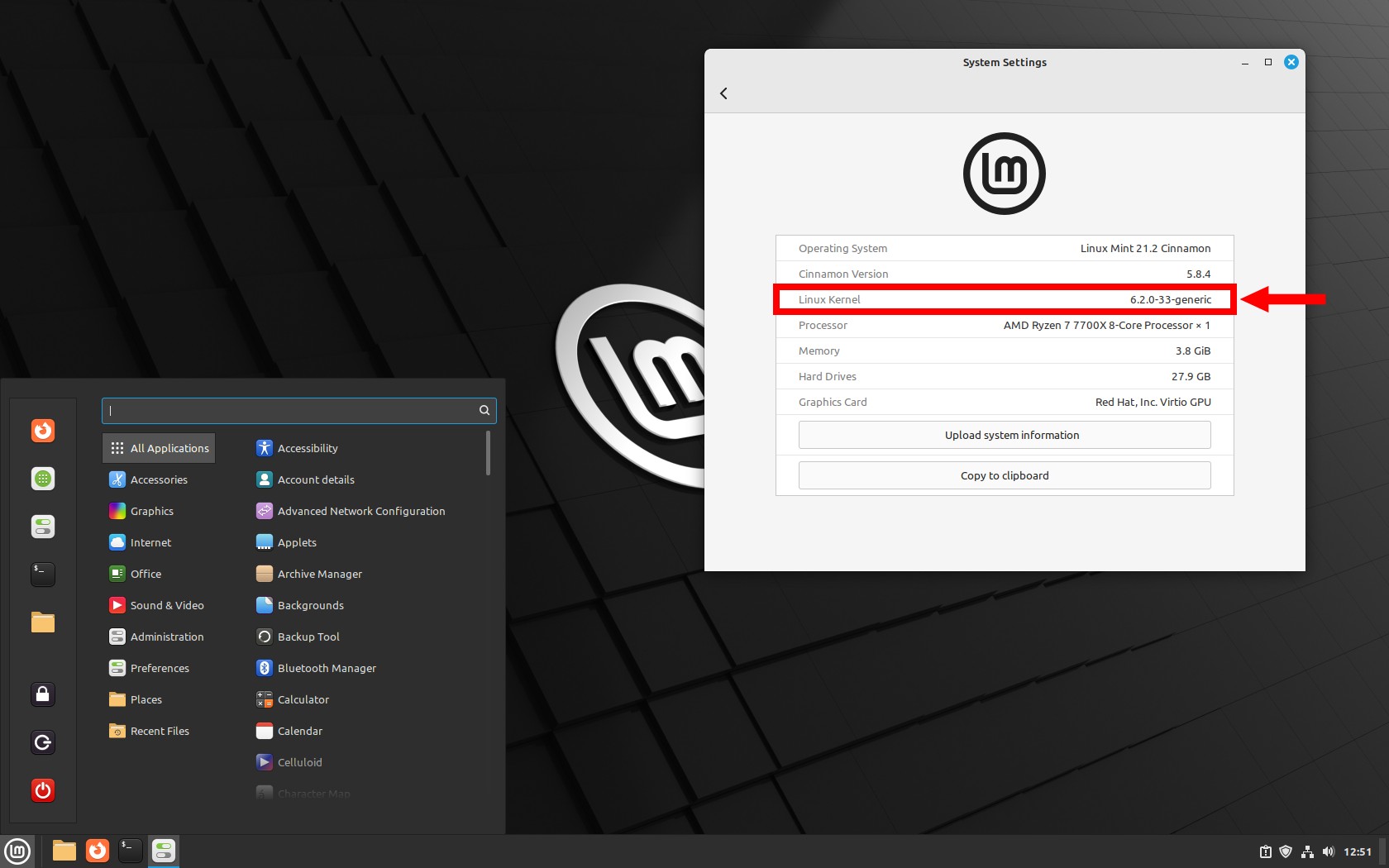Open Terminal from the bottom panel
The width and height of the screenshot is (1389, 868).
tap(131, 851)
